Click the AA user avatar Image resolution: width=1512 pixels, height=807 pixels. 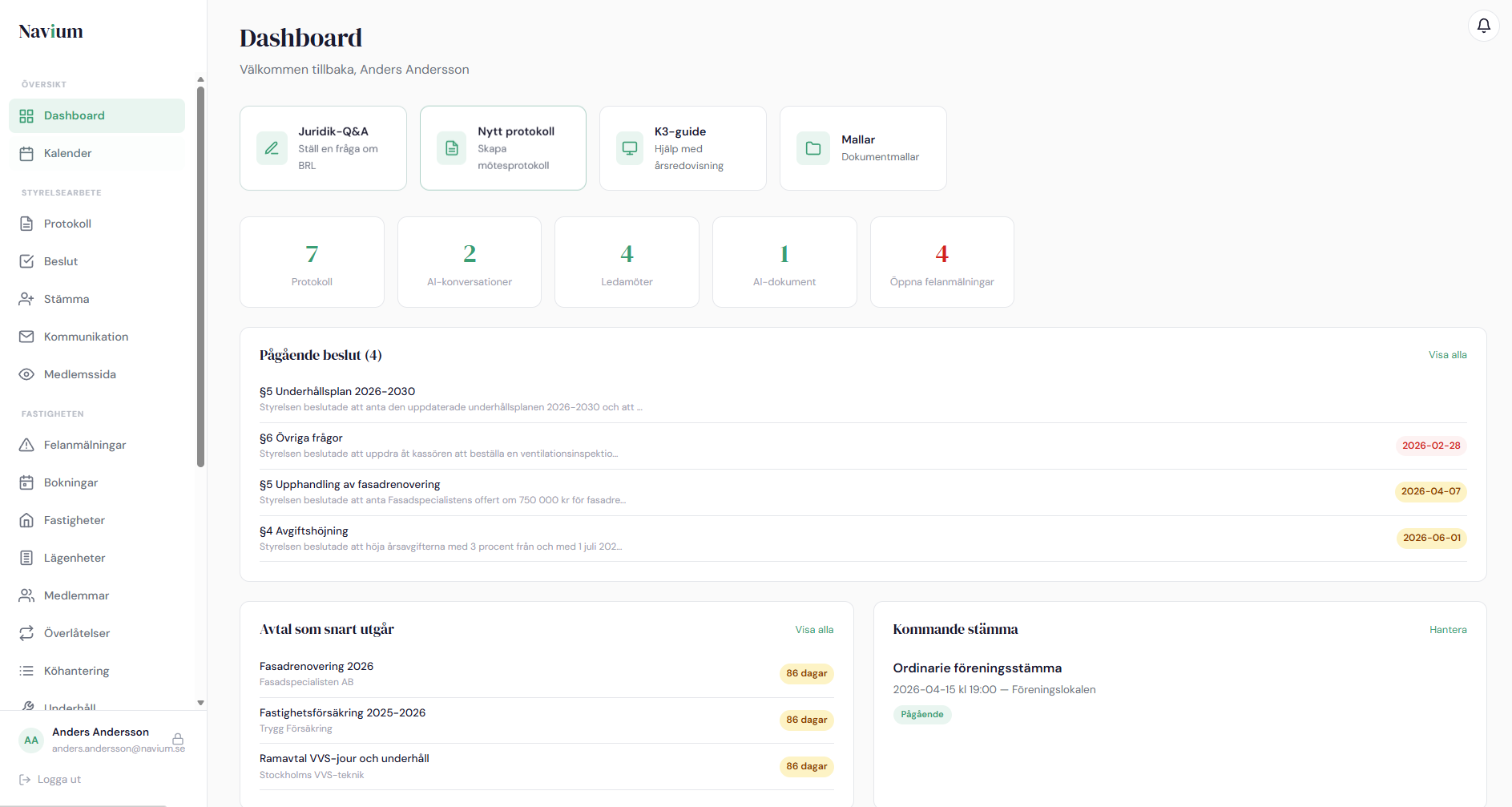point(31,740)
